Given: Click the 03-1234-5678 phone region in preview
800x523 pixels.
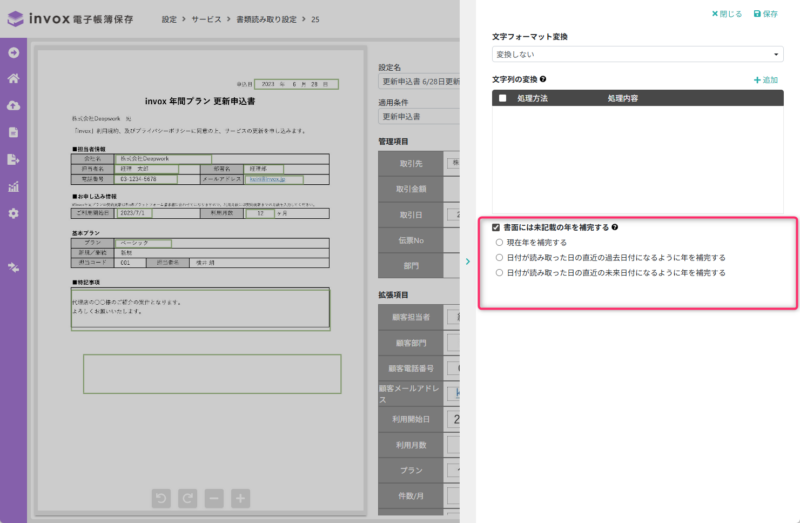Looking at the screenshot, I should pyautogui.click(x=146, y=179).
